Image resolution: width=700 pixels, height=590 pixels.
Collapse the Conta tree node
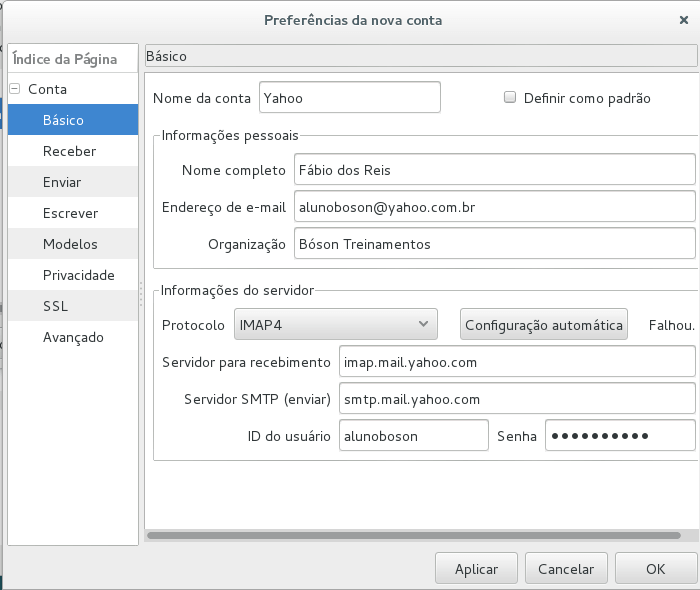tap(15, 89)
